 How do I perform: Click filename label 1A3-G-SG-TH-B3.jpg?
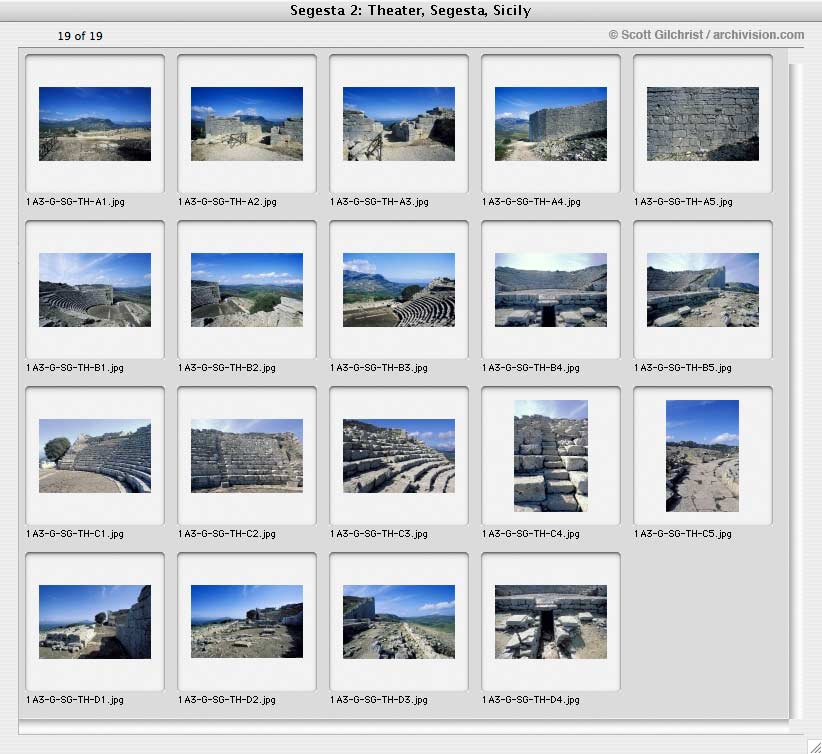click(379, 368)
